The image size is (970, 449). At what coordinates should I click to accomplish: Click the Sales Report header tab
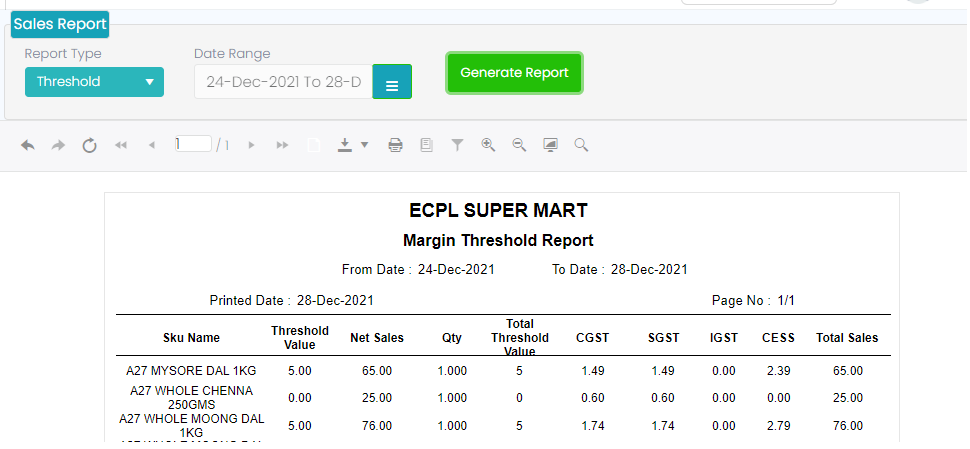click(x=59, y=24)
